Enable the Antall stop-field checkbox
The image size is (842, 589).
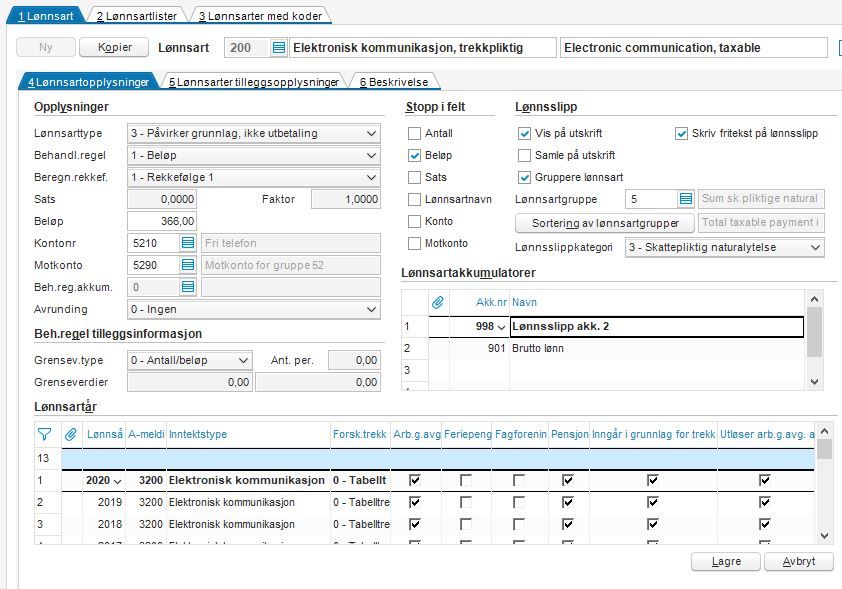(414, 133)
